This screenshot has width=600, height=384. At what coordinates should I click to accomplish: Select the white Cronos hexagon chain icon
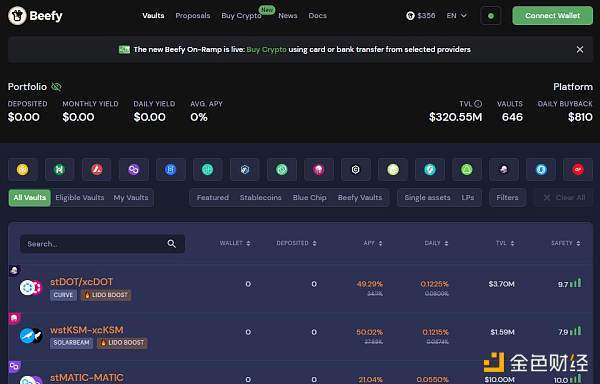(355, 169)
